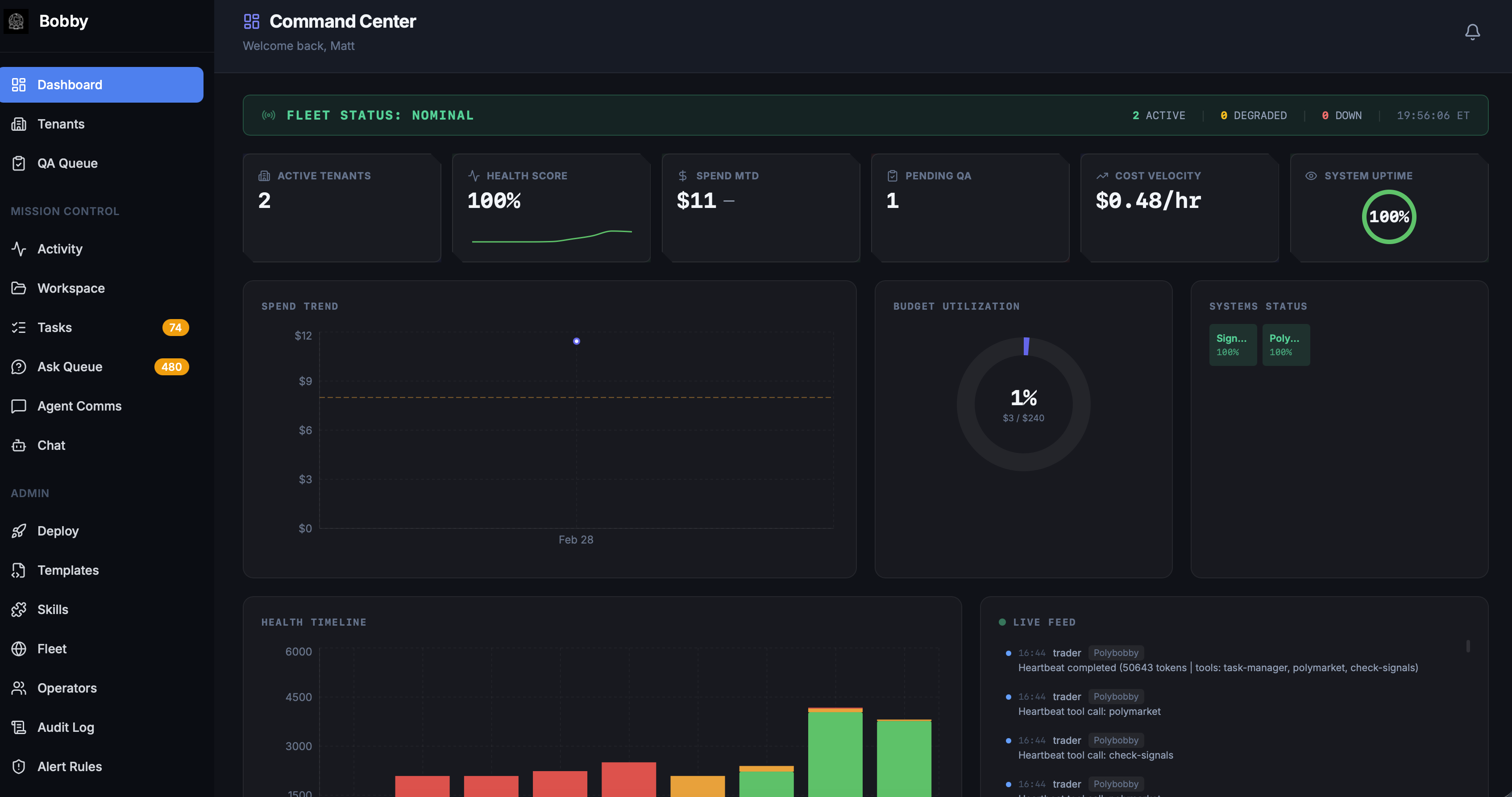
Task: Click the Fleet globe icon
Action: [x=18, y=648]
